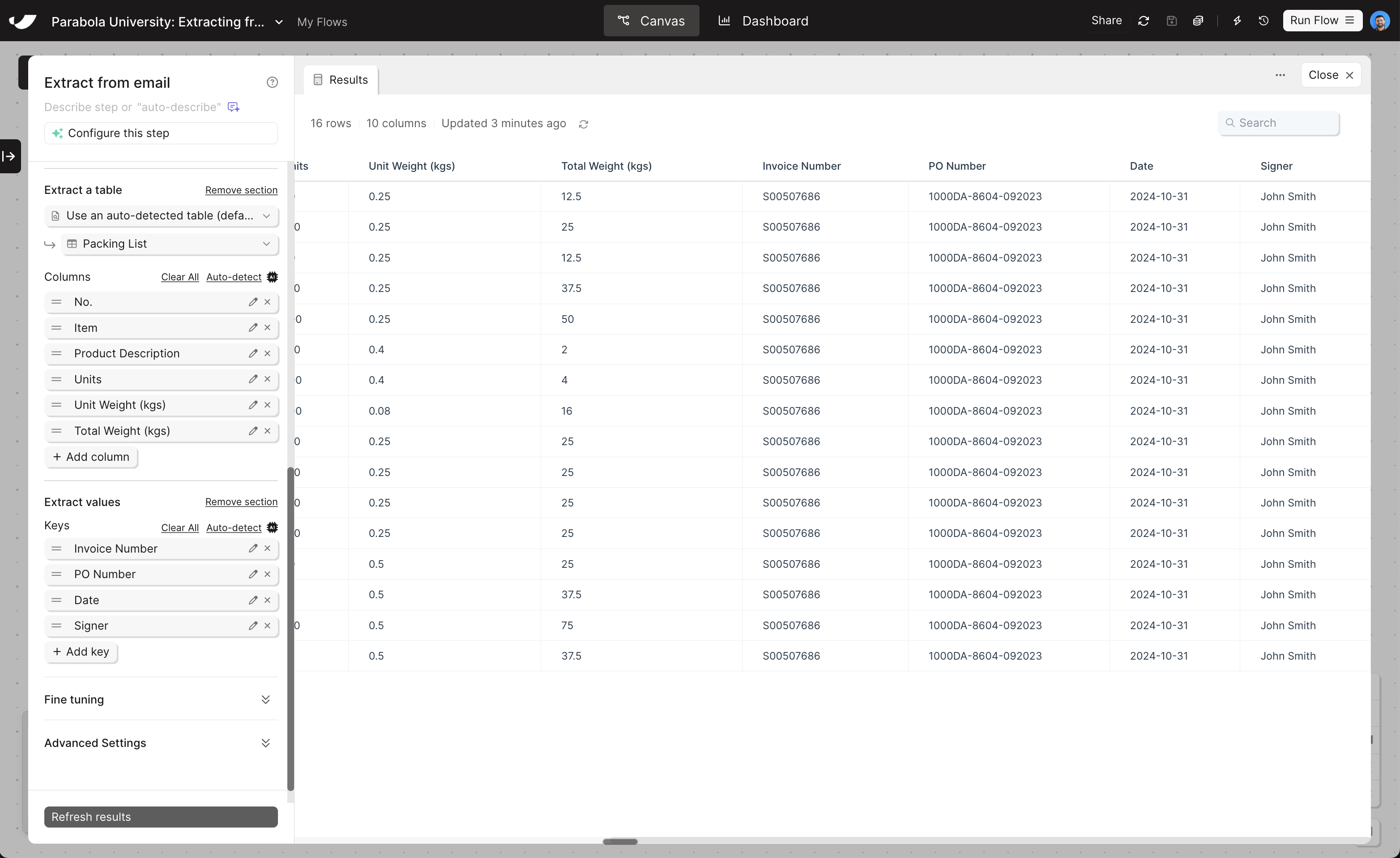Viewport: 1400px width, 858px height.
Task: Delete the Signer key with X
Action: coord(268,626)
